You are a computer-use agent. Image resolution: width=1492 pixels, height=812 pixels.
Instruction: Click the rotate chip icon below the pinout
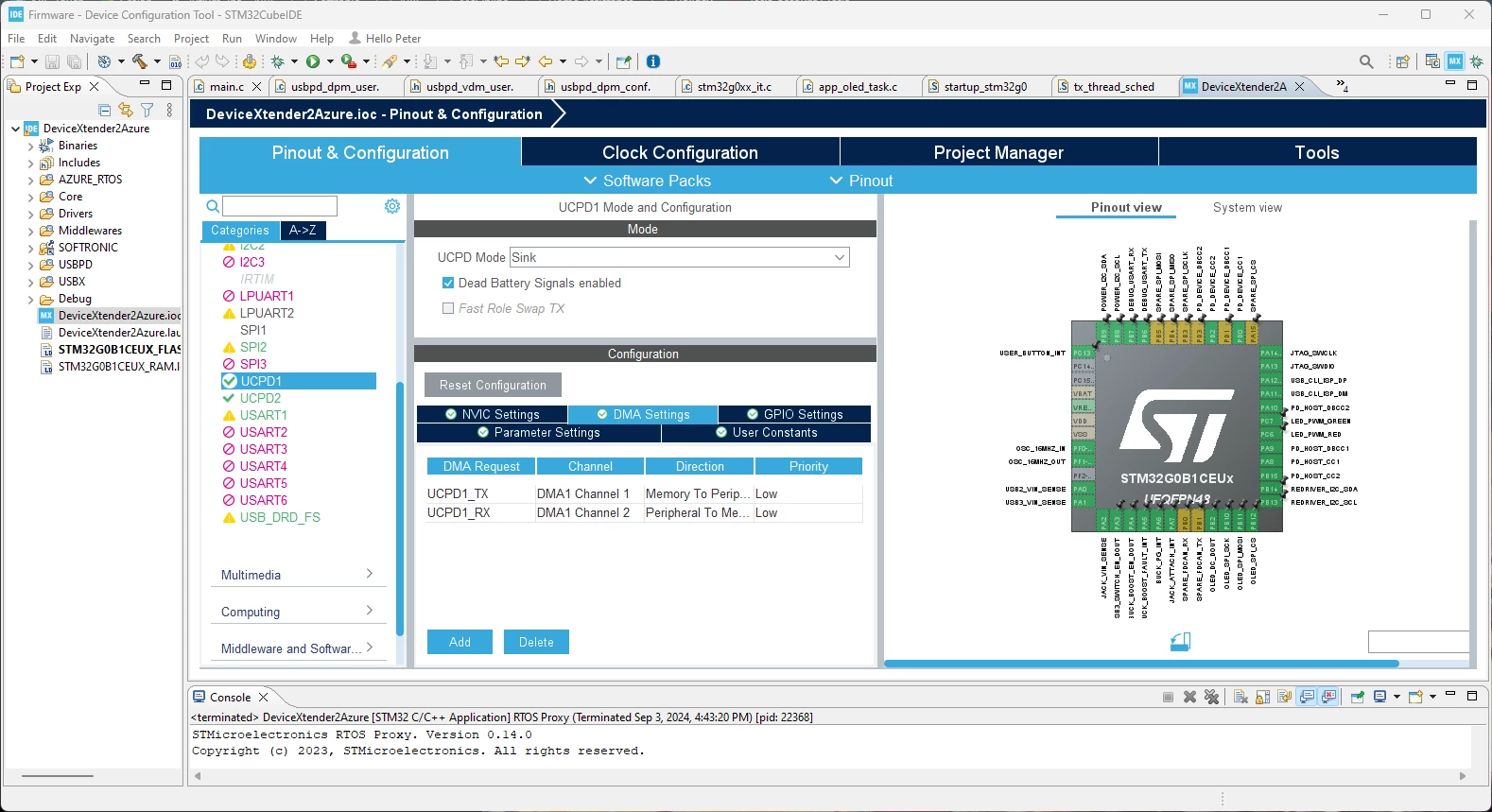(x=1180, y=642)
